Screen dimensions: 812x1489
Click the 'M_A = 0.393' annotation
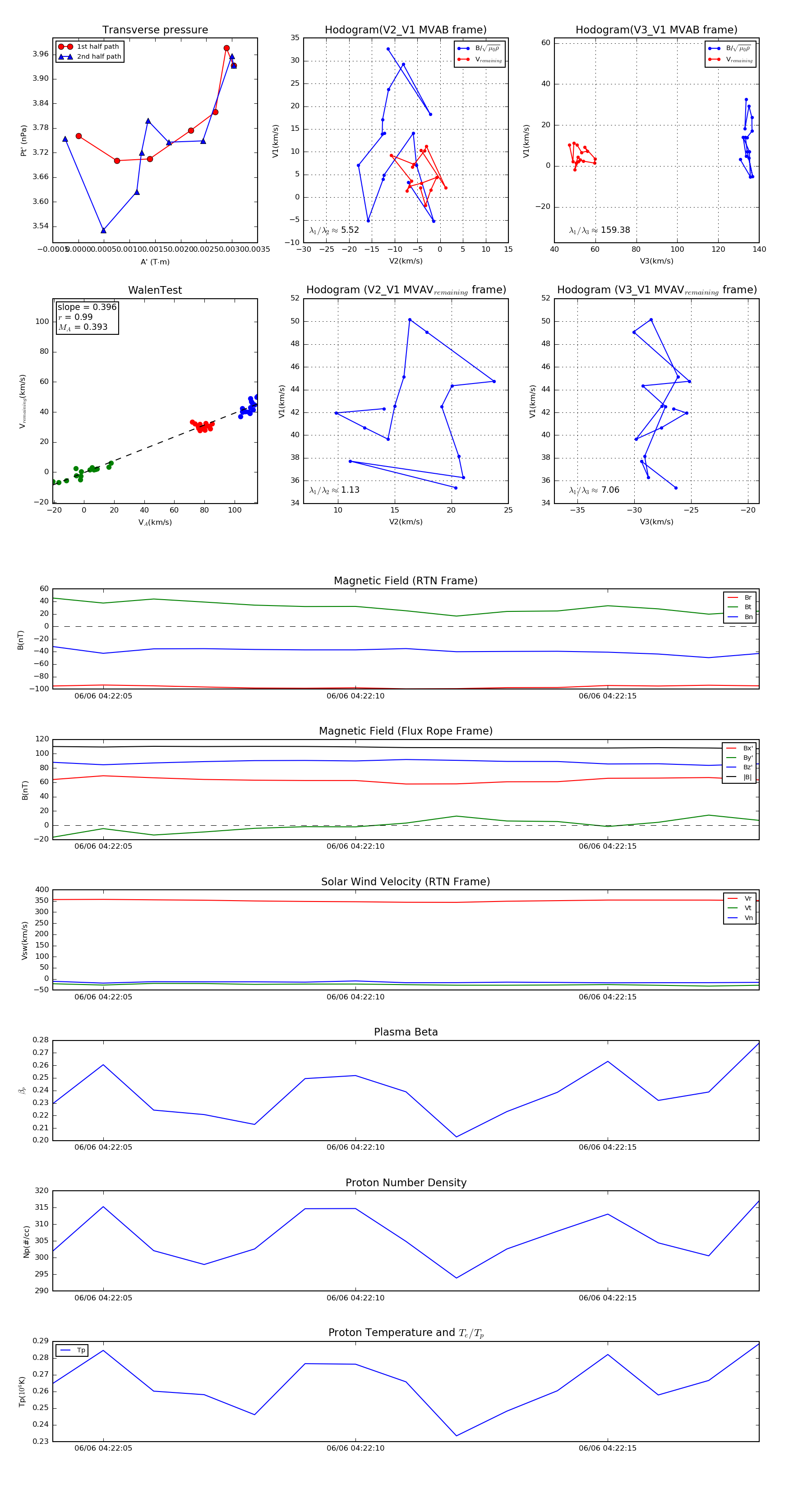(83, 327)
